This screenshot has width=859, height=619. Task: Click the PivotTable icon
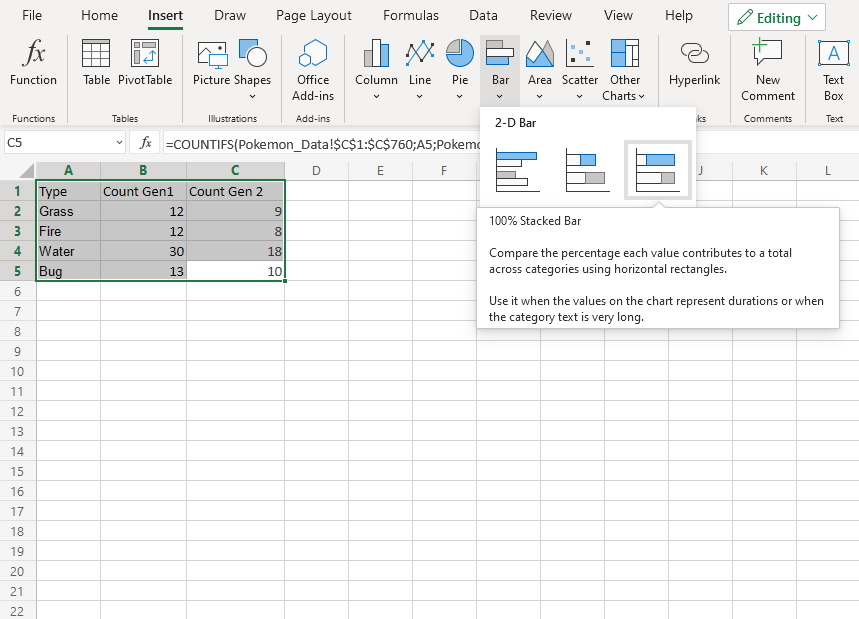(145, 65)
